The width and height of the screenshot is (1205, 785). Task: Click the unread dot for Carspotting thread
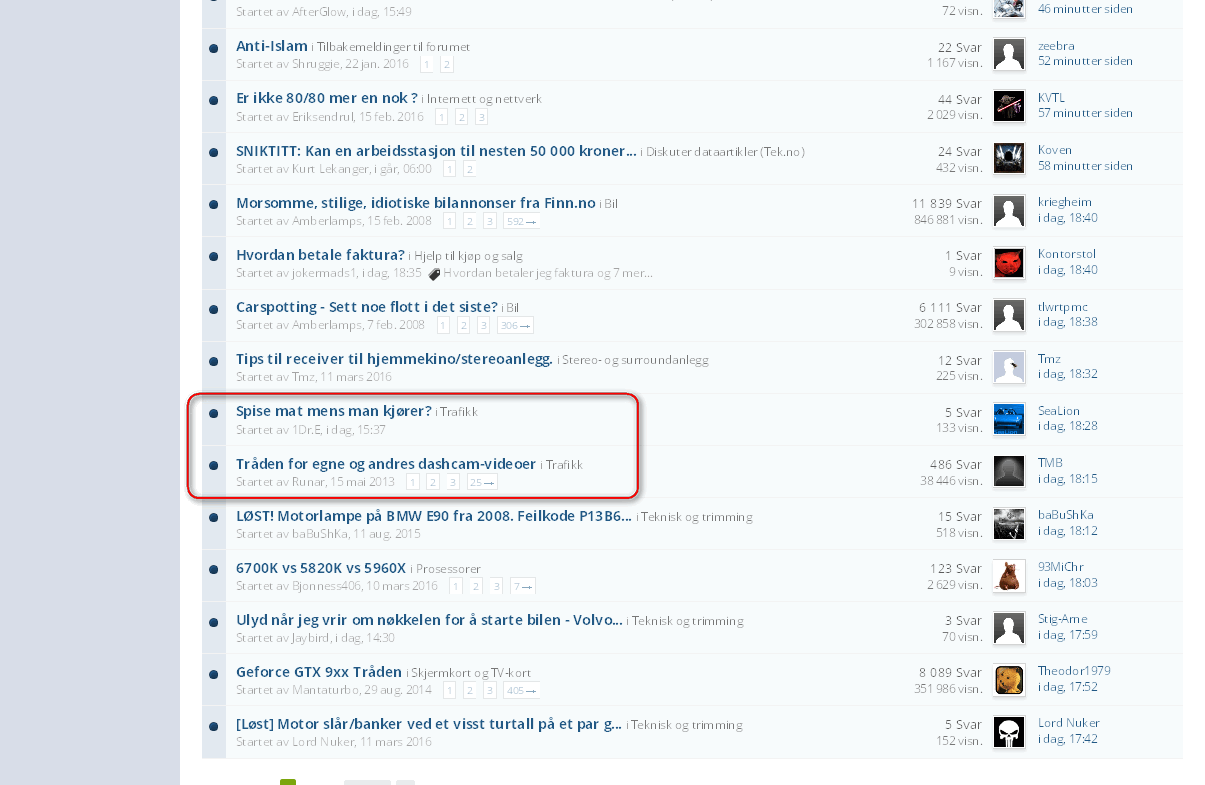[x=214, y=309]
